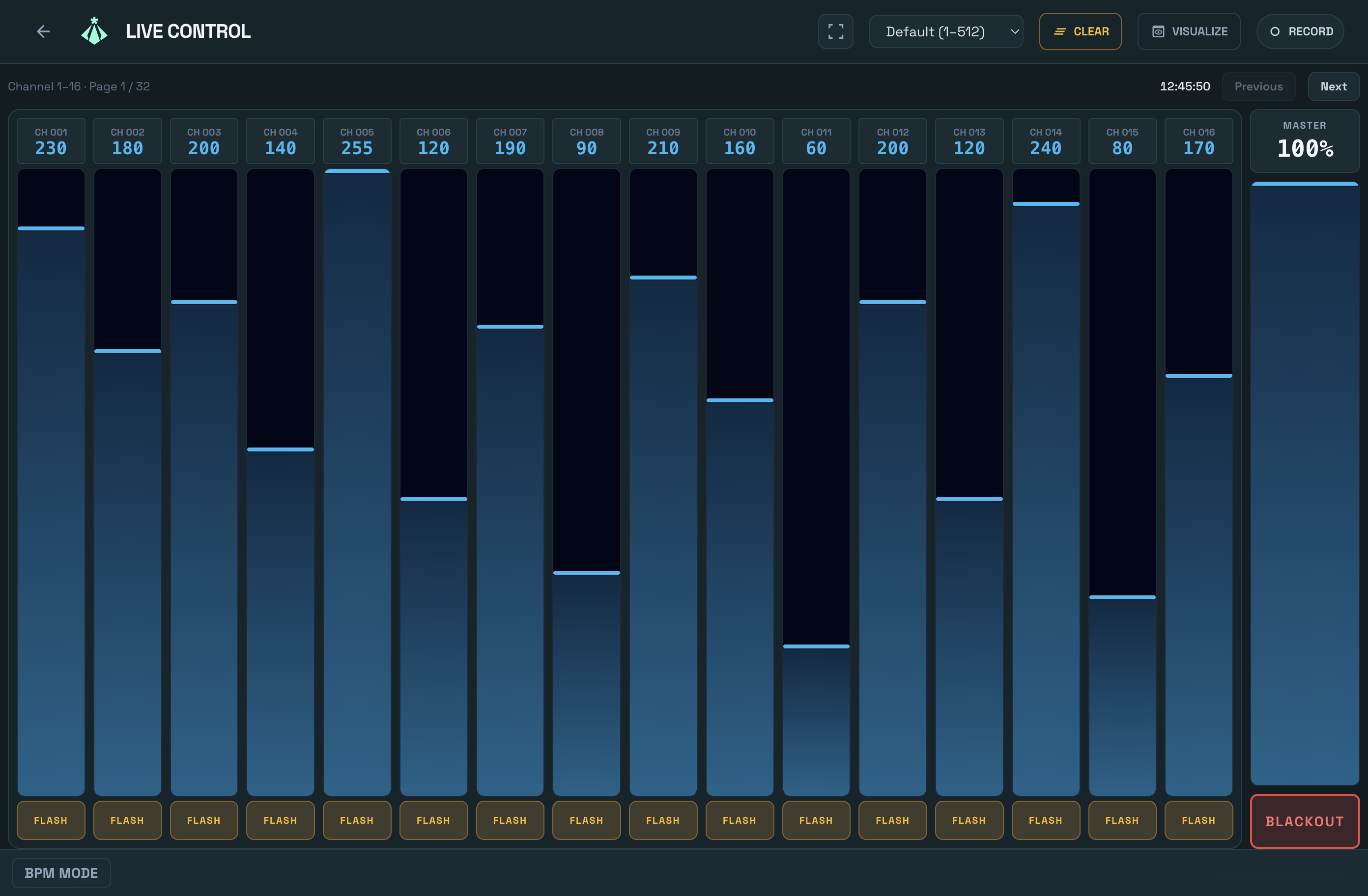Open fullscreen mode icon

coord(835,31)
